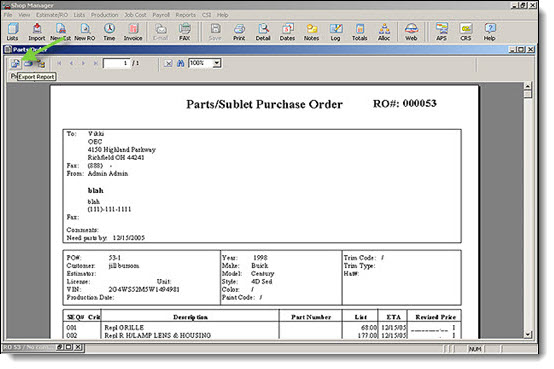
Task: Click the Web toolbar icon
Action: (411, 31)
